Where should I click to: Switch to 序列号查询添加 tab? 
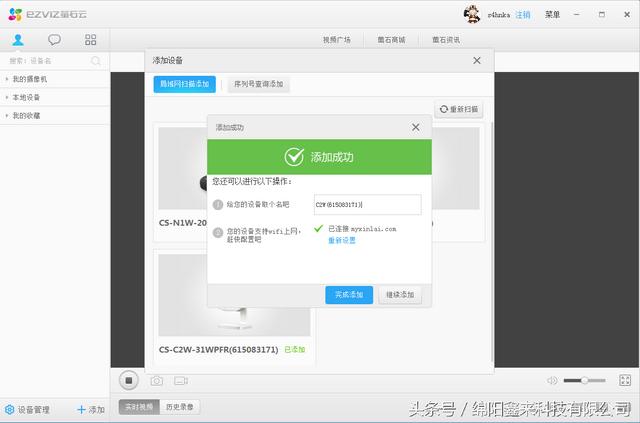click(x=259, y=85)
